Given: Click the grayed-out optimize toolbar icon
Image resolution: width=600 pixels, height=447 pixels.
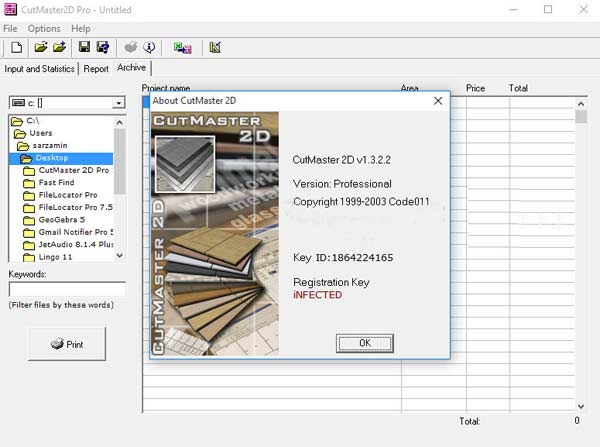Looking at the screenshot, I should coord(131,47).
